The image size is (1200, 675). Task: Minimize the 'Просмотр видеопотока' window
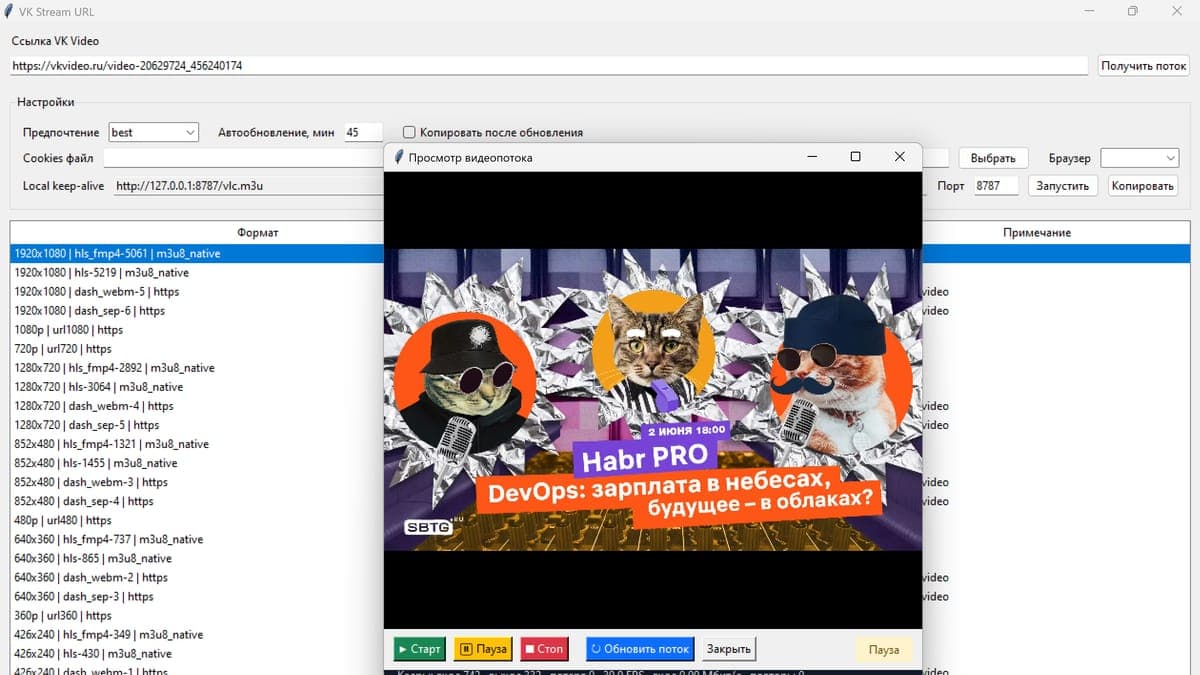point(812,157)
